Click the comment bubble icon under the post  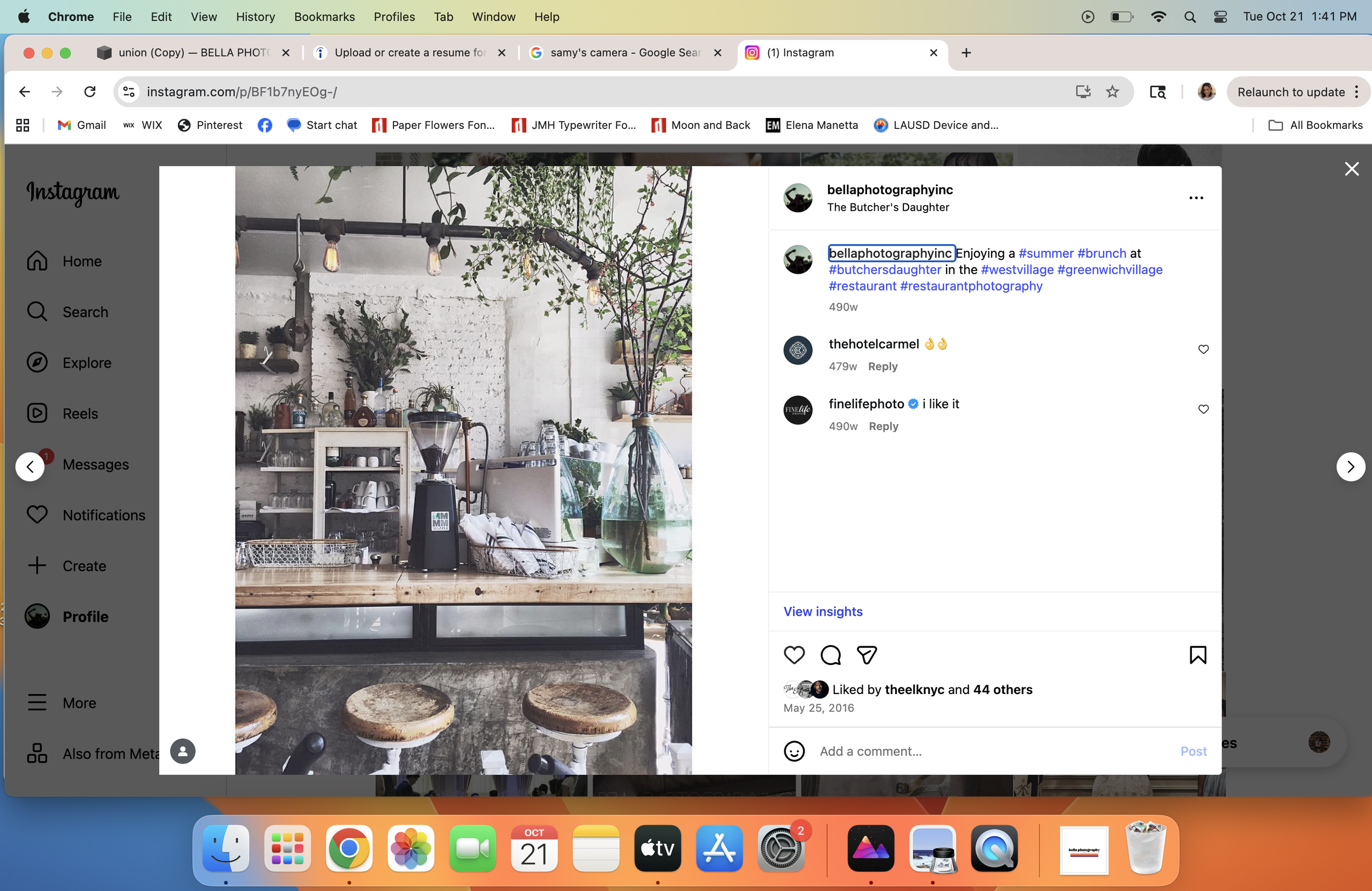(x=830, y=655)
